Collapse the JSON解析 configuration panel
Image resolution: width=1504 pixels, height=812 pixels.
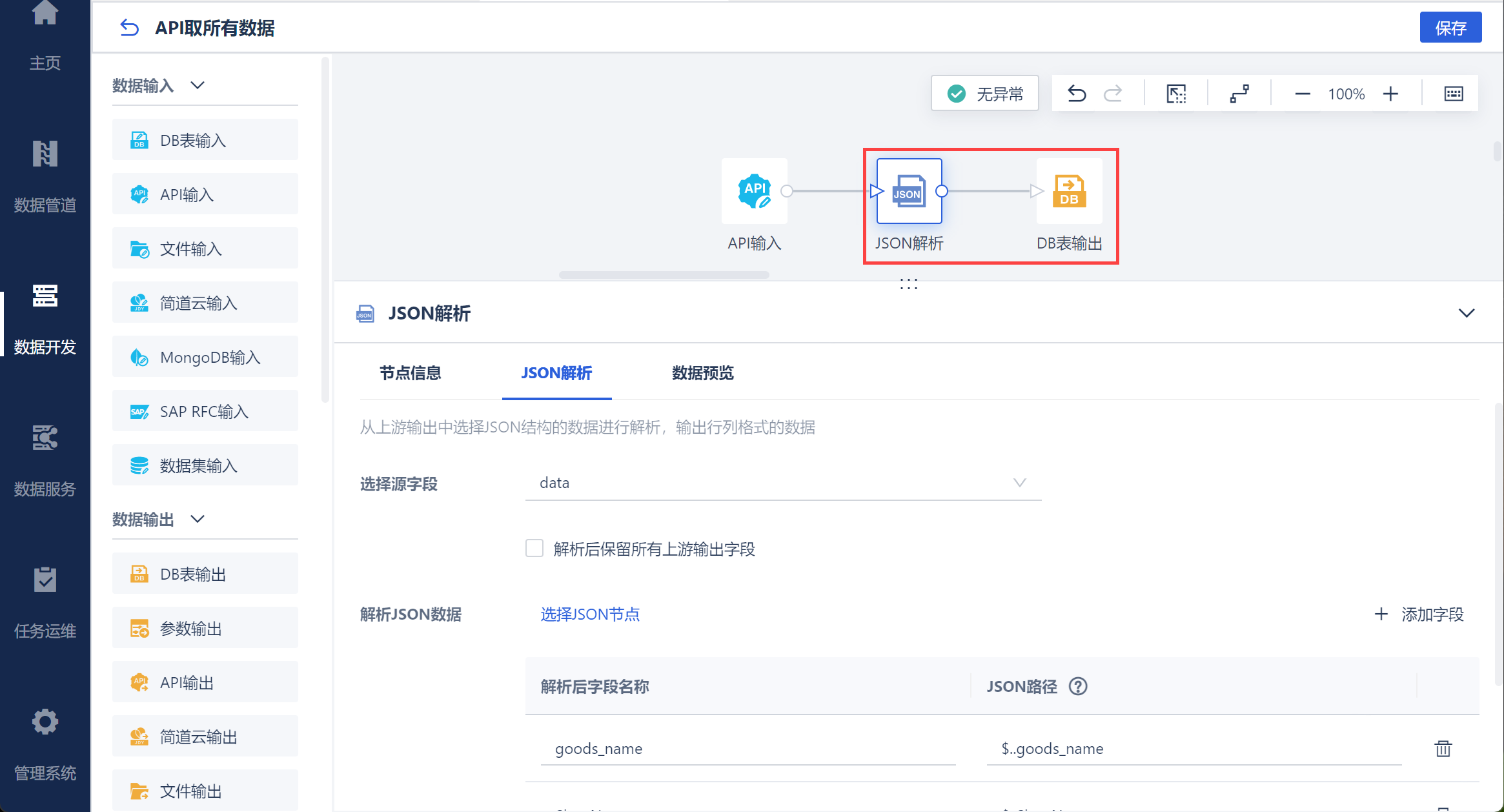[x=1466, y=313]
